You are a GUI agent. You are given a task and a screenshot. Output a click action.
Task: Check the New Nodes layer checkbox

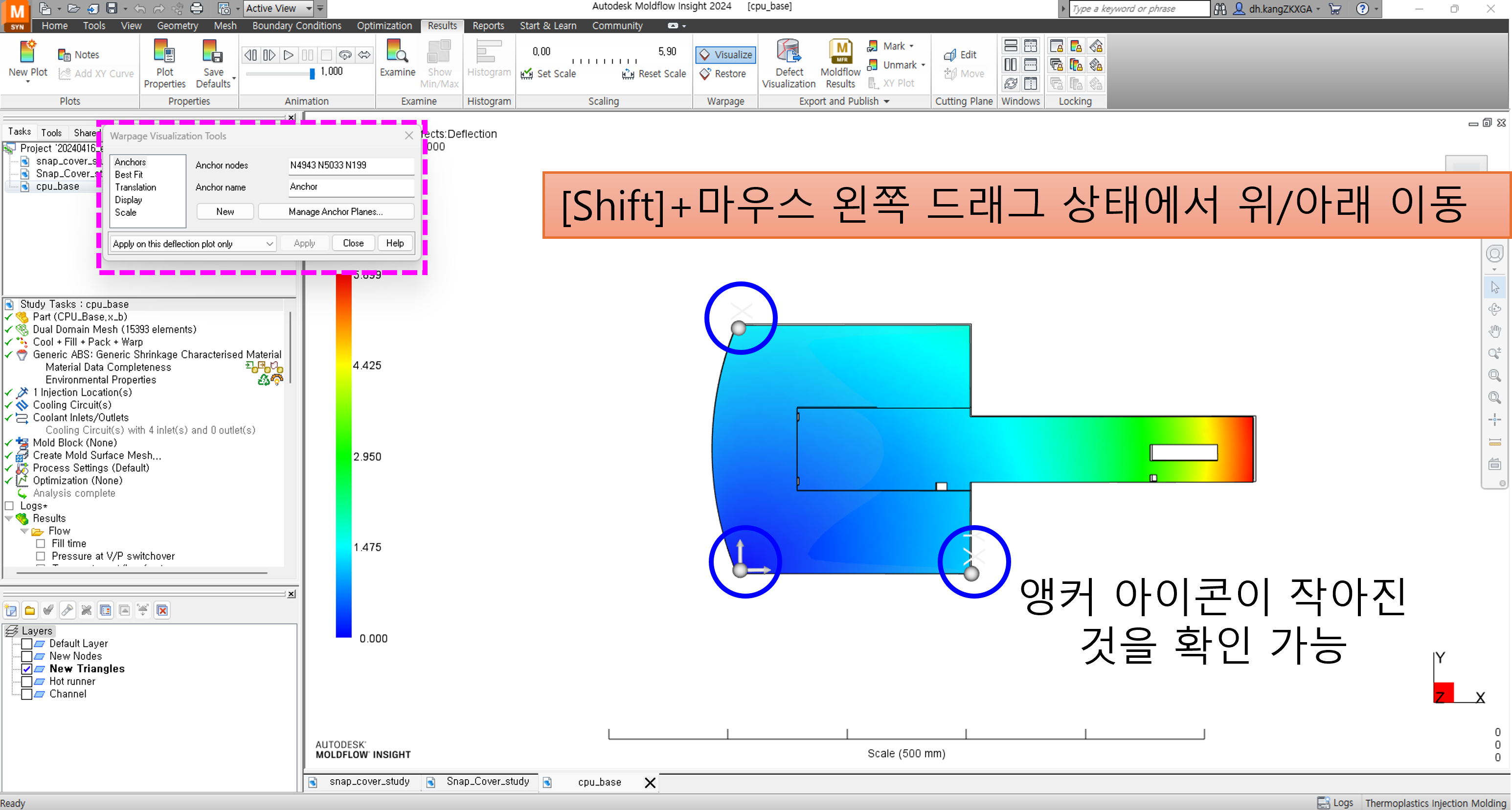pyautogui.click(x=26, y=656)
